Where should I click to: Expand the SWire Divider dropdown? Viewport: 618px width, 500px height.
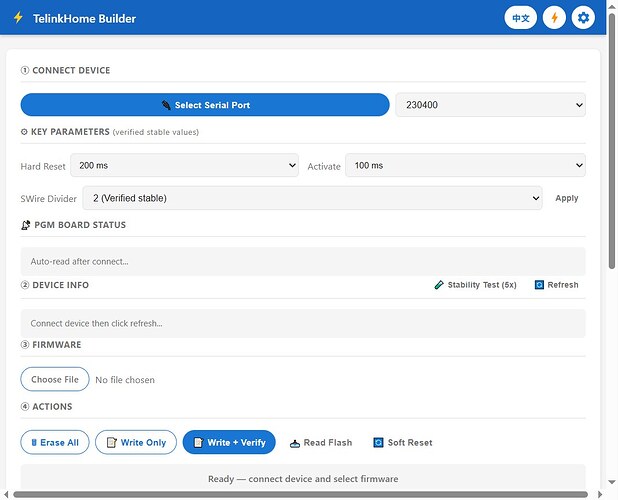pyautogui.click(x=312, y=198)
